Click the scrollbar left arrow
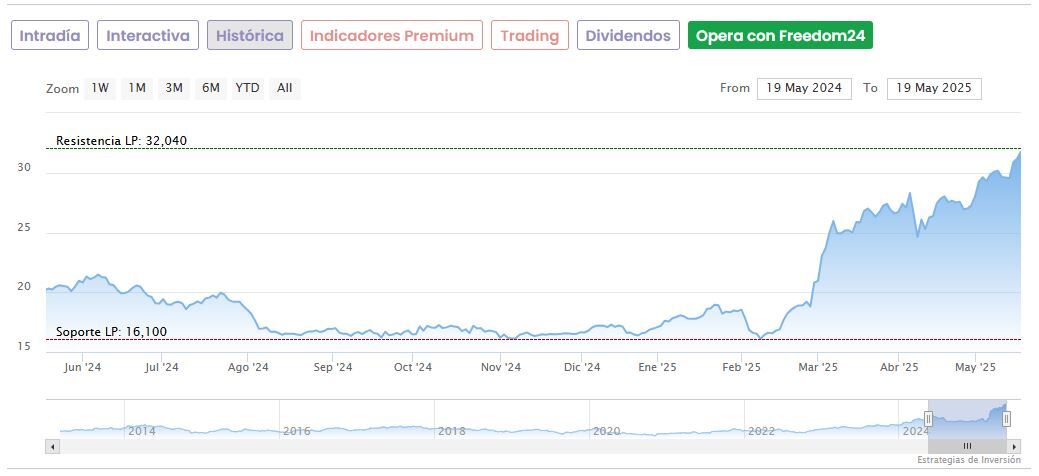Viewport: 1039px width, 476px height. 51,446
